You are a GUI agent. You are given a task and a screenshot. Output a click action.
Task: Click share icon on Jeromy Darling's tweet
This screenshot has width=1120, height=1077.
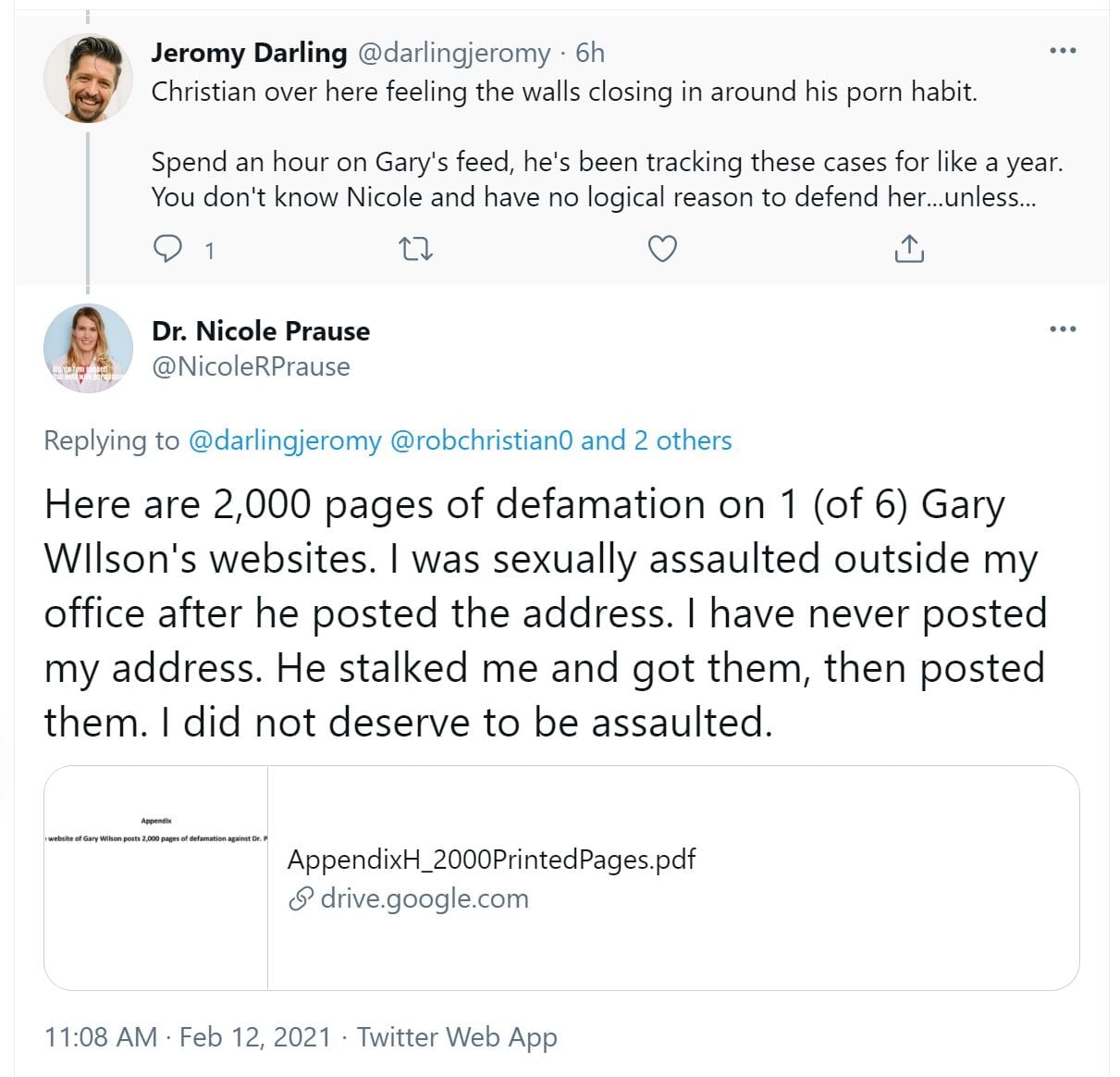[x=909, y=249]
